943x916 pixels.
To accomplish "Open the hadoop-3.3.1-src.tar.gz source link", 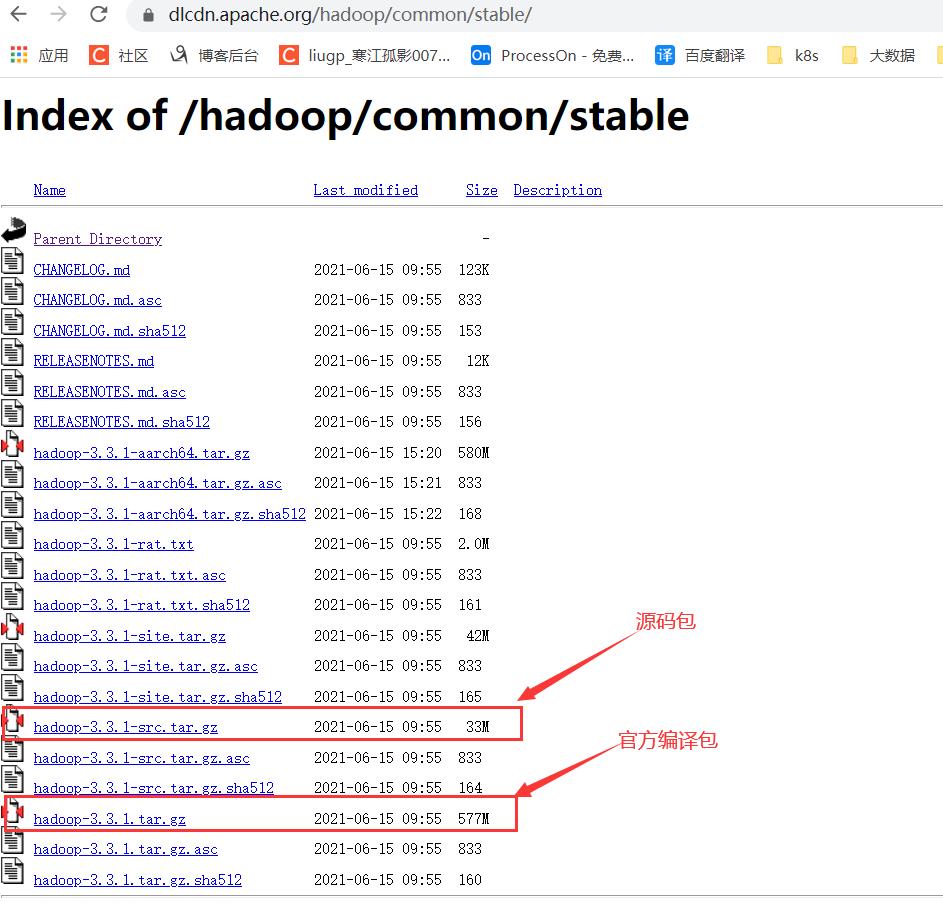I will click(x=124, y=727).
